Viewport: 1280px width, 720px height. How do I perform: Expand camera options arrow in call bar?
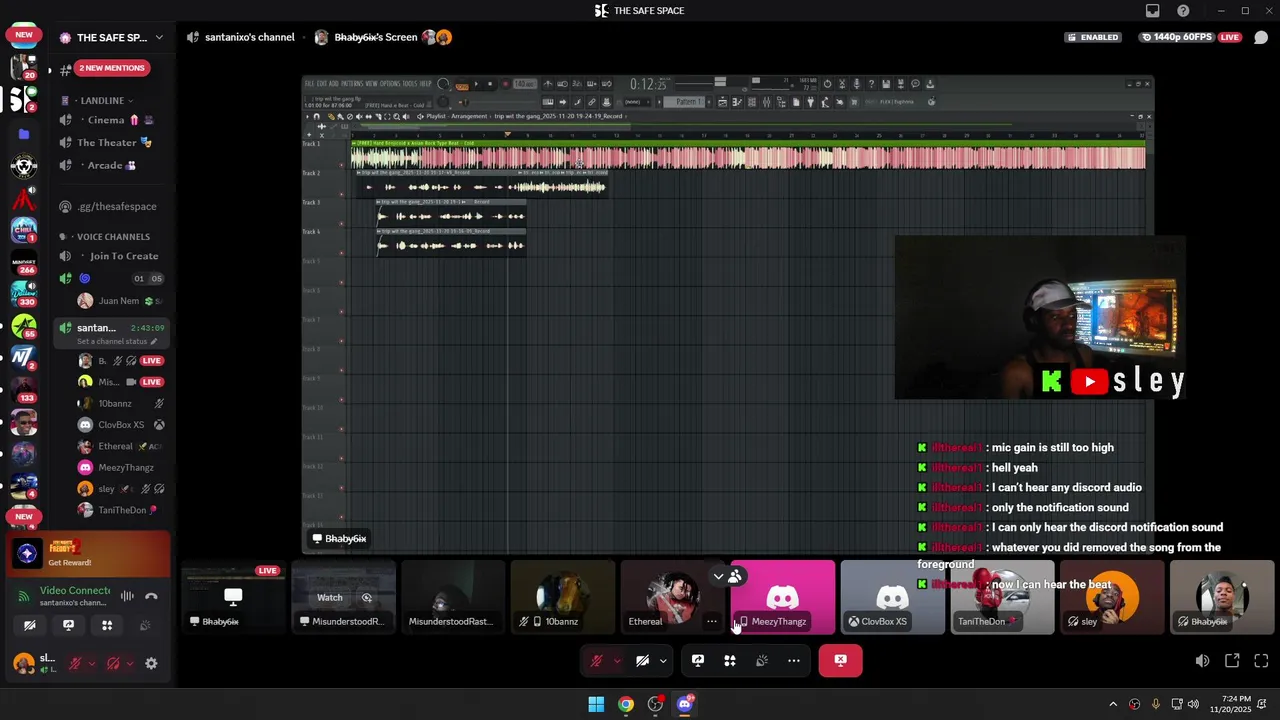[662, 661]
